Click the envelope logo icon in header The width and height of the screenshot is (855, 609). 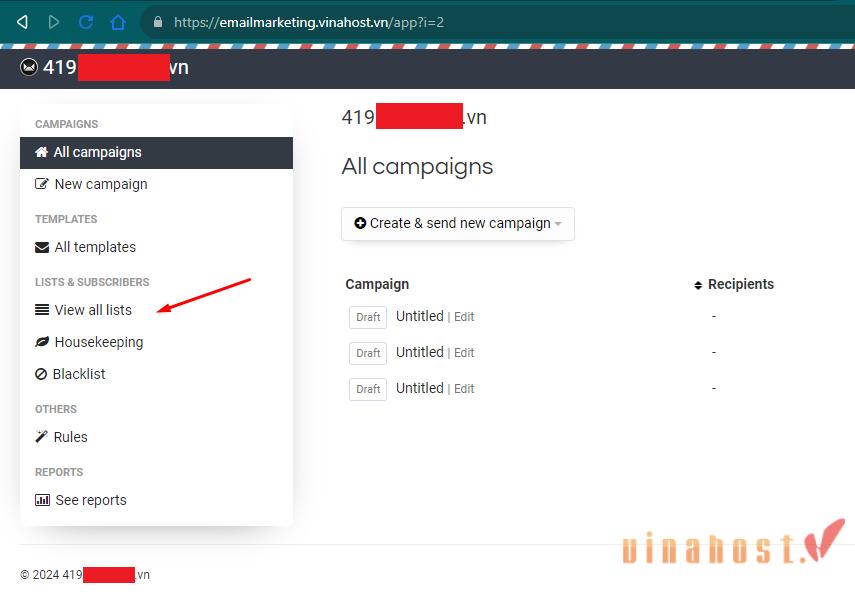tap(29, 67)
